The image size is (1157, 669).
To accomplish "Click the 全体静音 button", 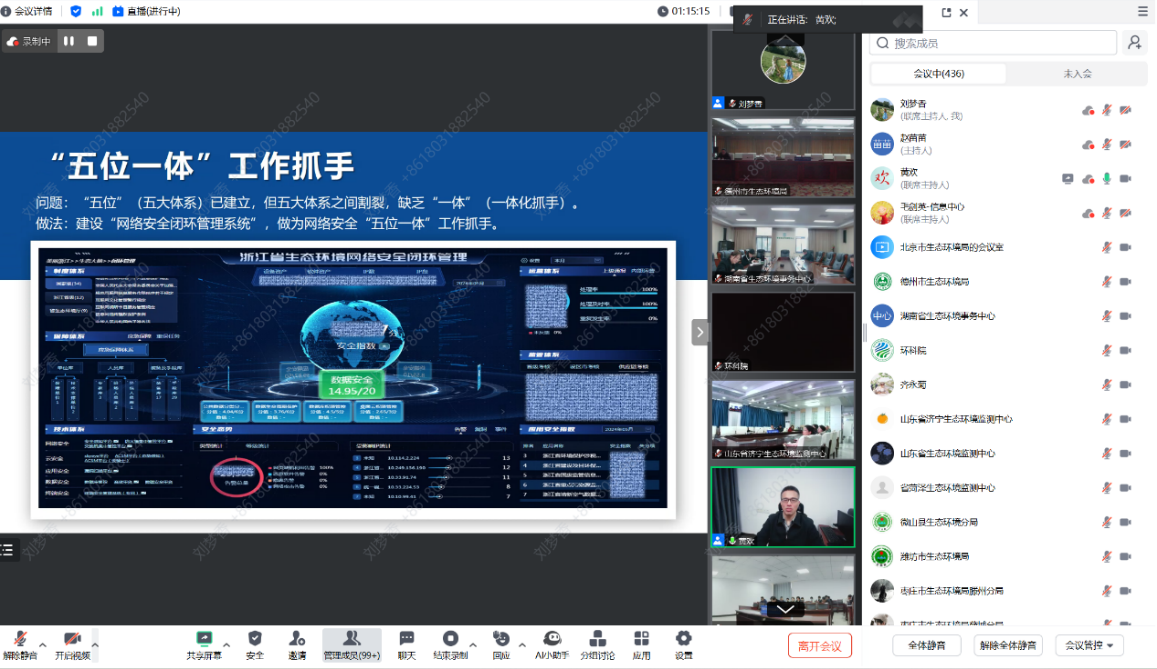I will click(931, 645).
